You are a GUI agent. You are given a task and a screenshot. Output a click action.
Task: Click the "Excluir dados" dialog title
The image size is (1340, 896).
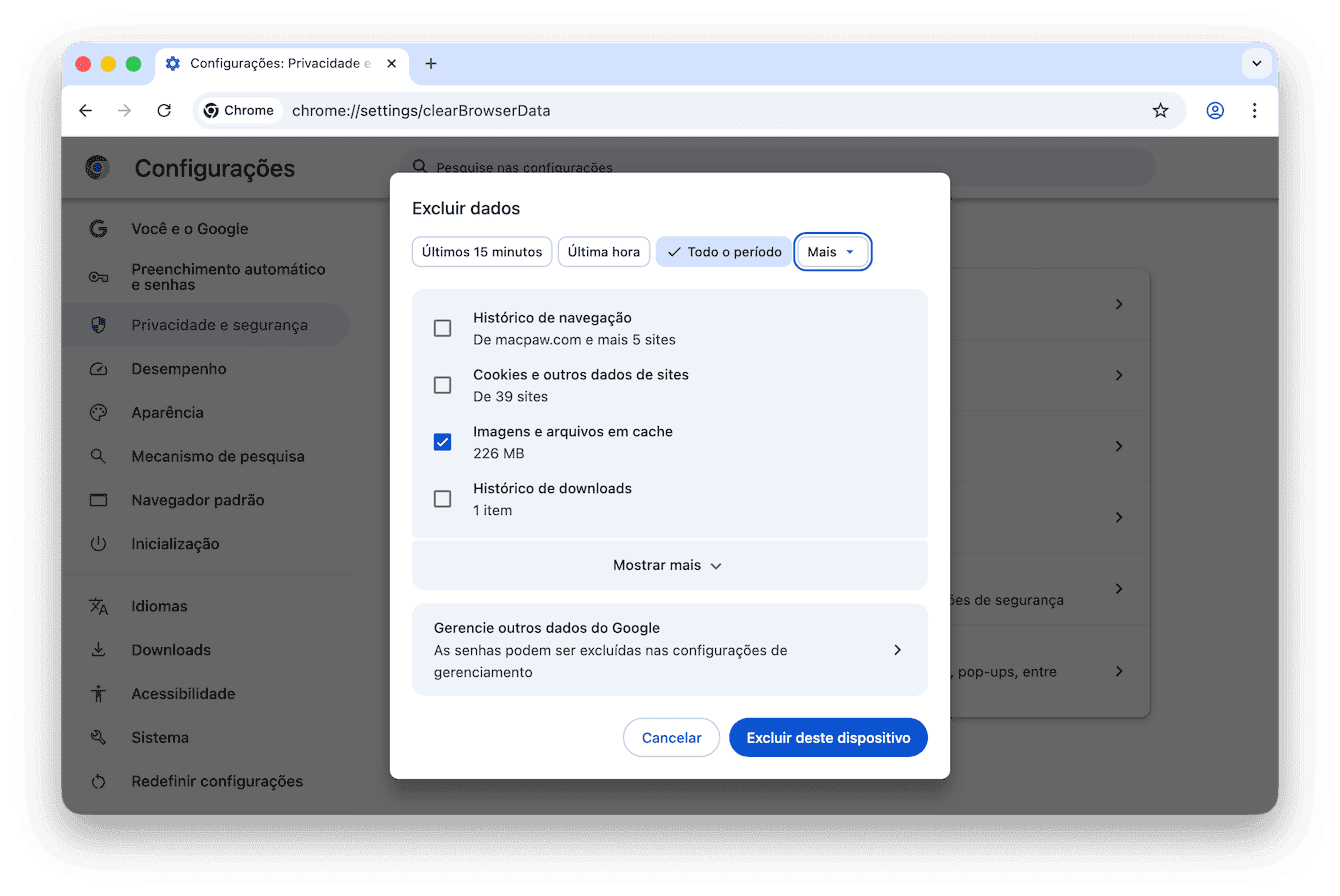point(466,209)
